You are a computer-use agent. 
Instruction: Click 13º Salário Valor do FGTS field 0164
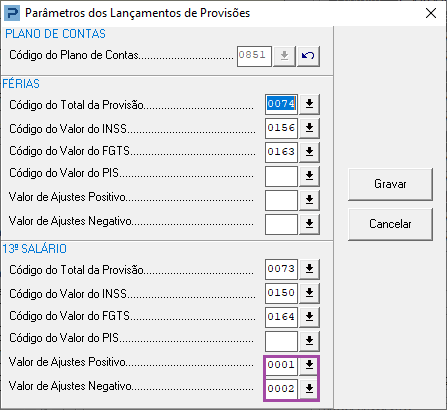(x=281, y=317)
